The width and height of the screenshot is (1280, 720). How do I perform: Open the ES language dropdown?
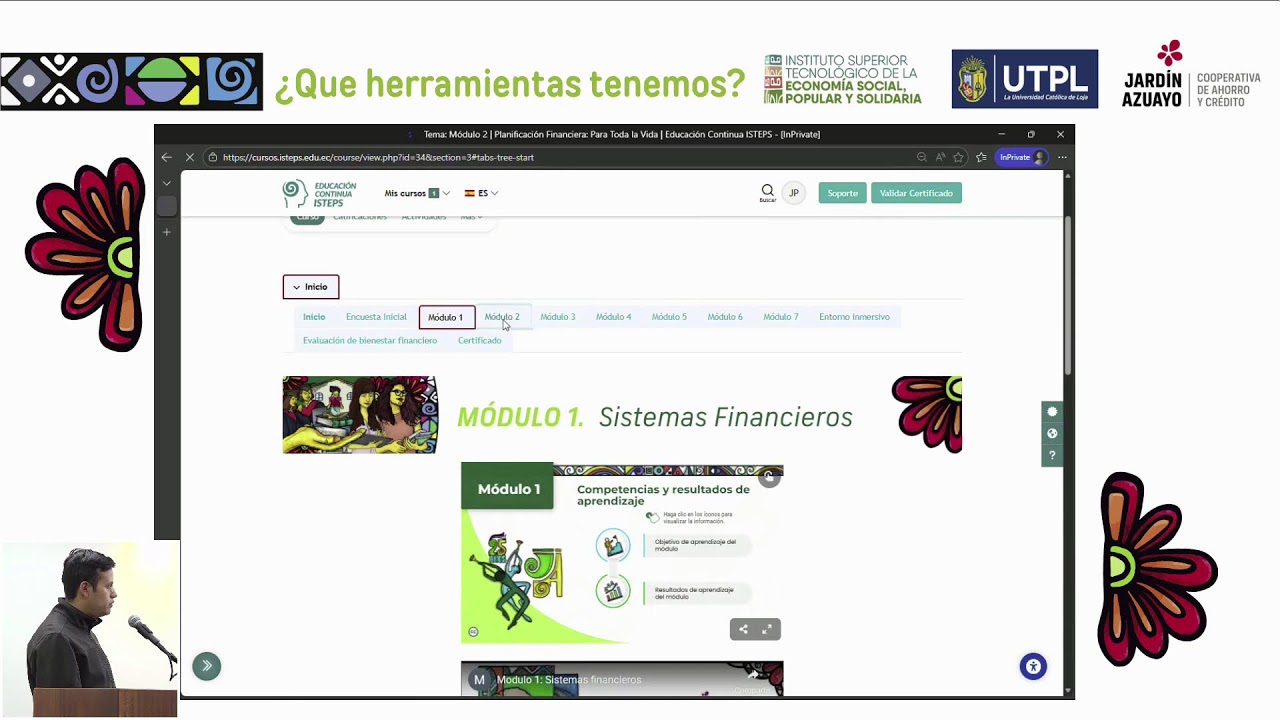[x=481, y=193]
